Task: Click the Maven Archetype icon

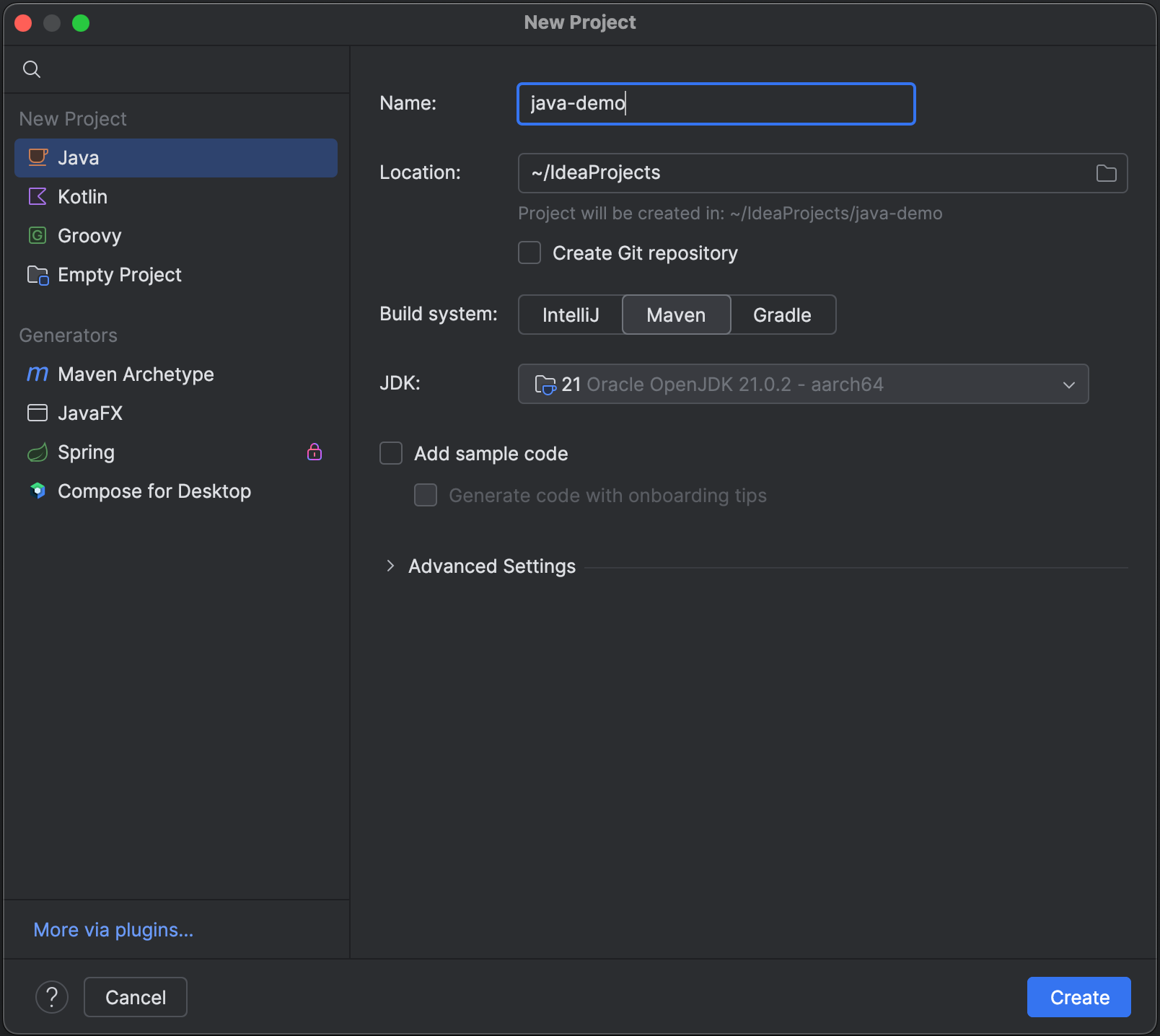Action: coord(38,374)
